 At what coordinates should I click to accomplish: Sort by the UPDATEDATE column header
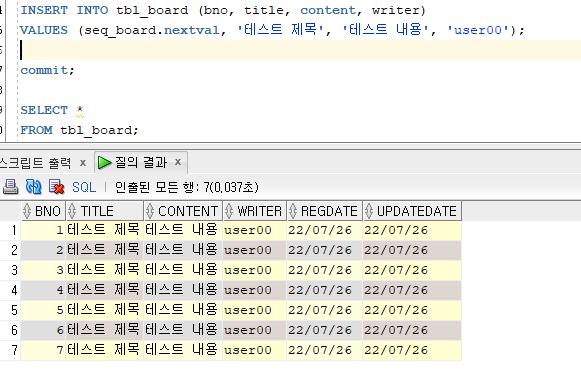click(x=412, y=211)
